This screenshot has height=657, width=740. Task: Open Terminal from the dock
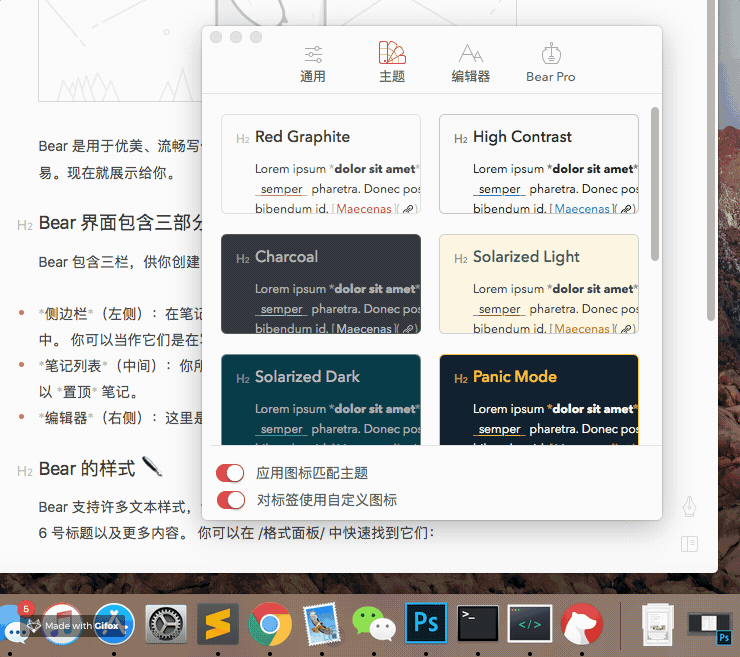(x=478, y=623)
